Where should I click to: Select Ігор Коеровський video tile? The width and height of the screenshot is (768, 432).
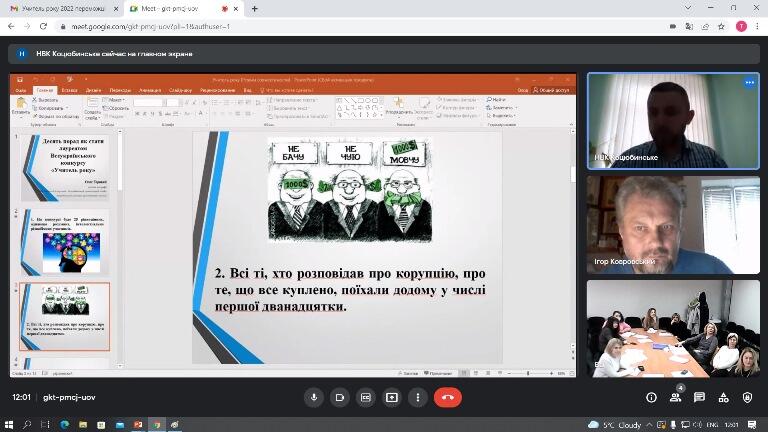tap(673, 225)
